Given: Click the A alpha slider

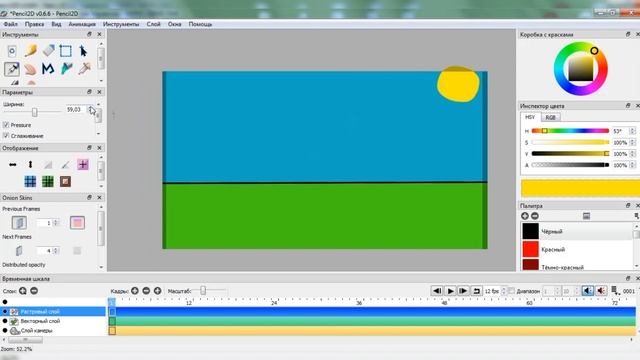Looking at the screenshot, I should (x=570, y=165).
